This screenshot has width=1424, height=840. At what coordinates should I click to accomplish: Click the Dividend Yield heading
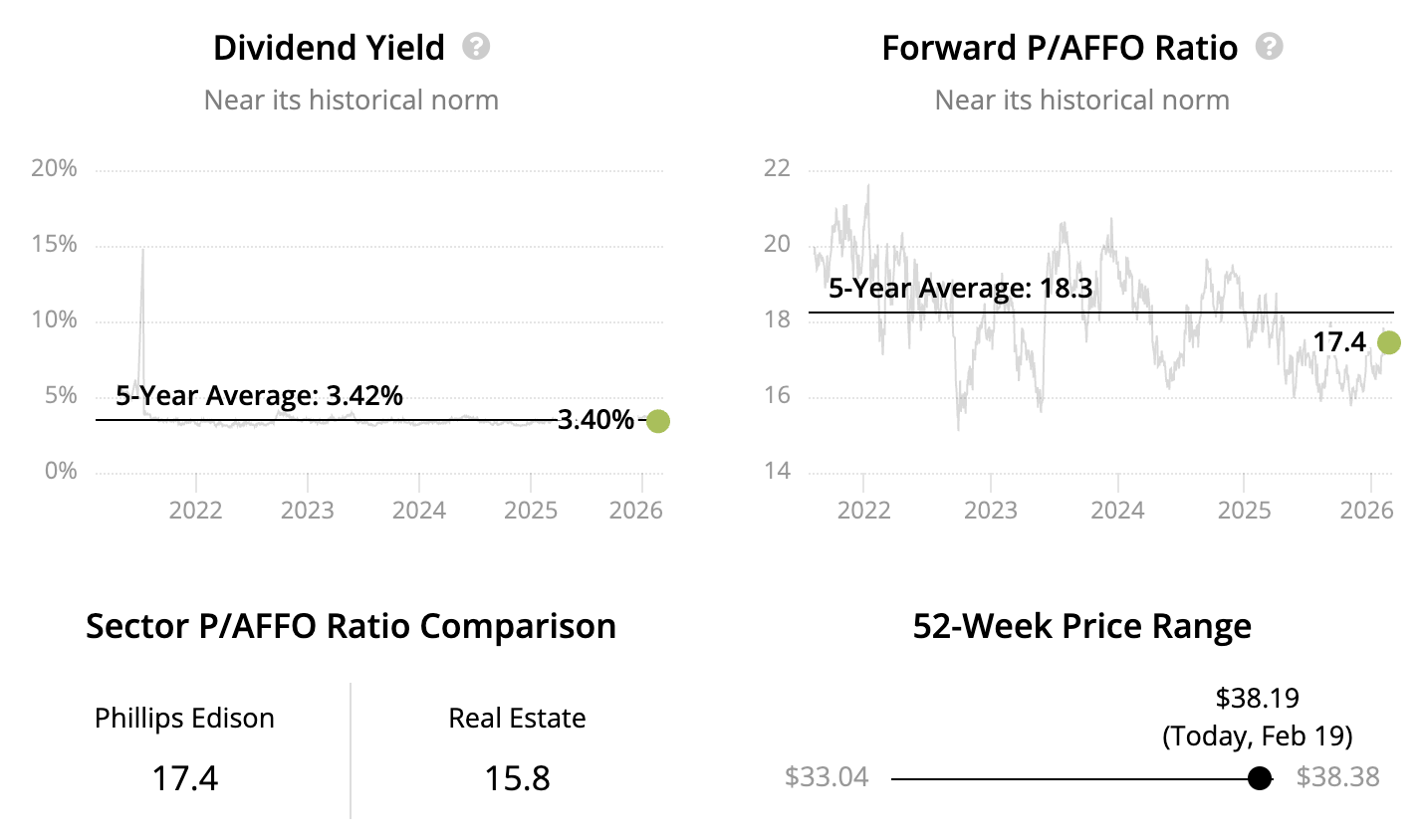point(329,48)
